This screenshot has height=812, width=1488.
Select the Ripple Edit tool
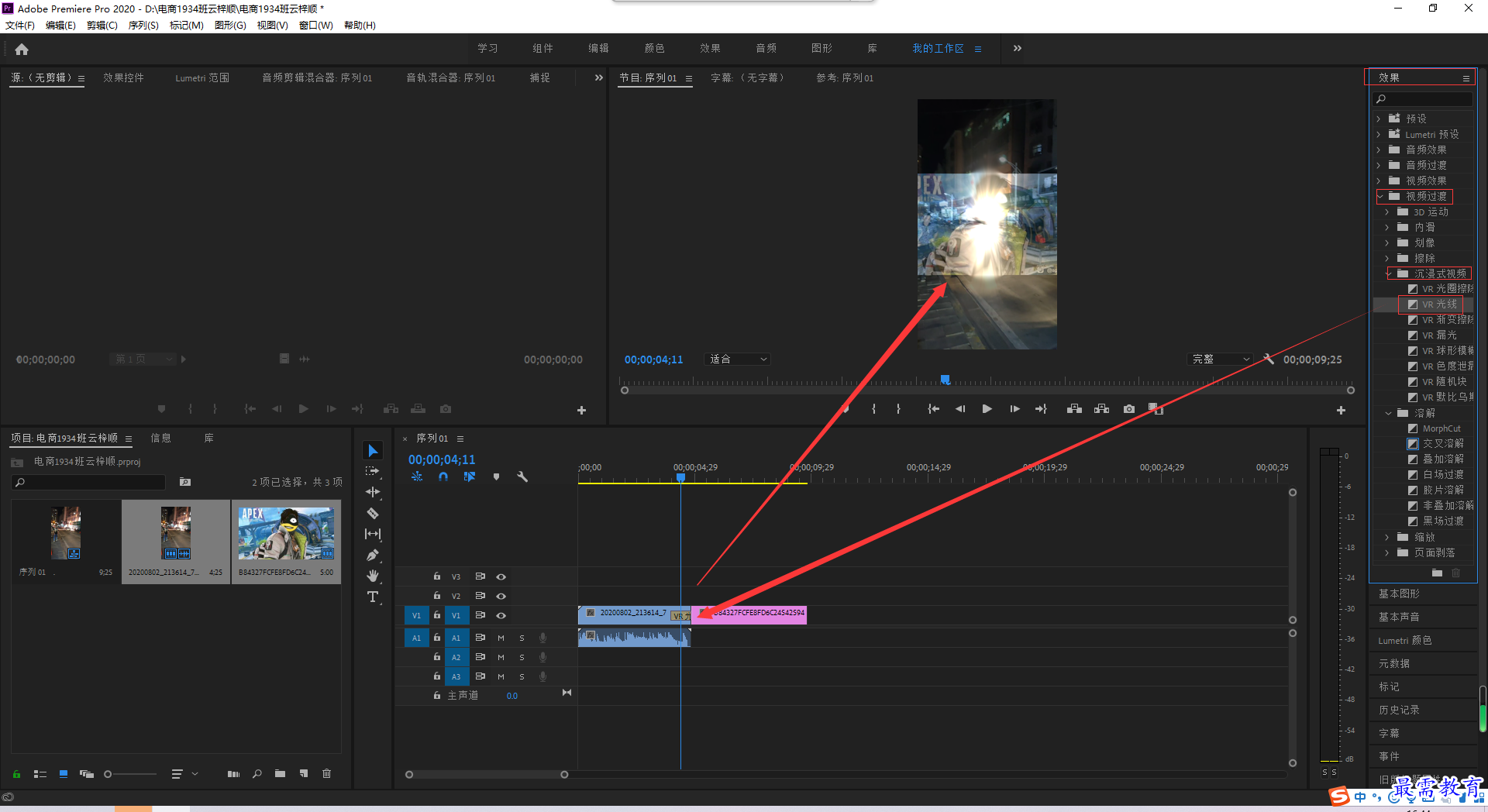point(373,492)
